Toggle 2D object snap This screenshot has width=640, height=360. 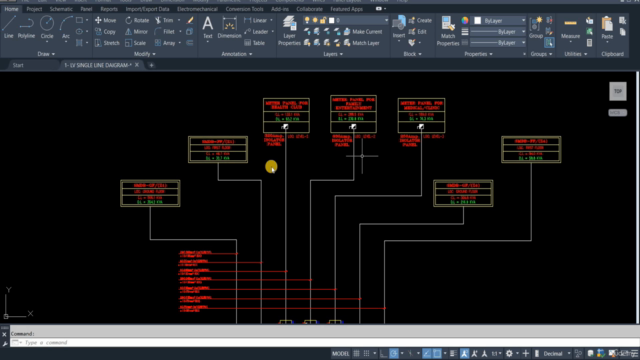[437, 353]
